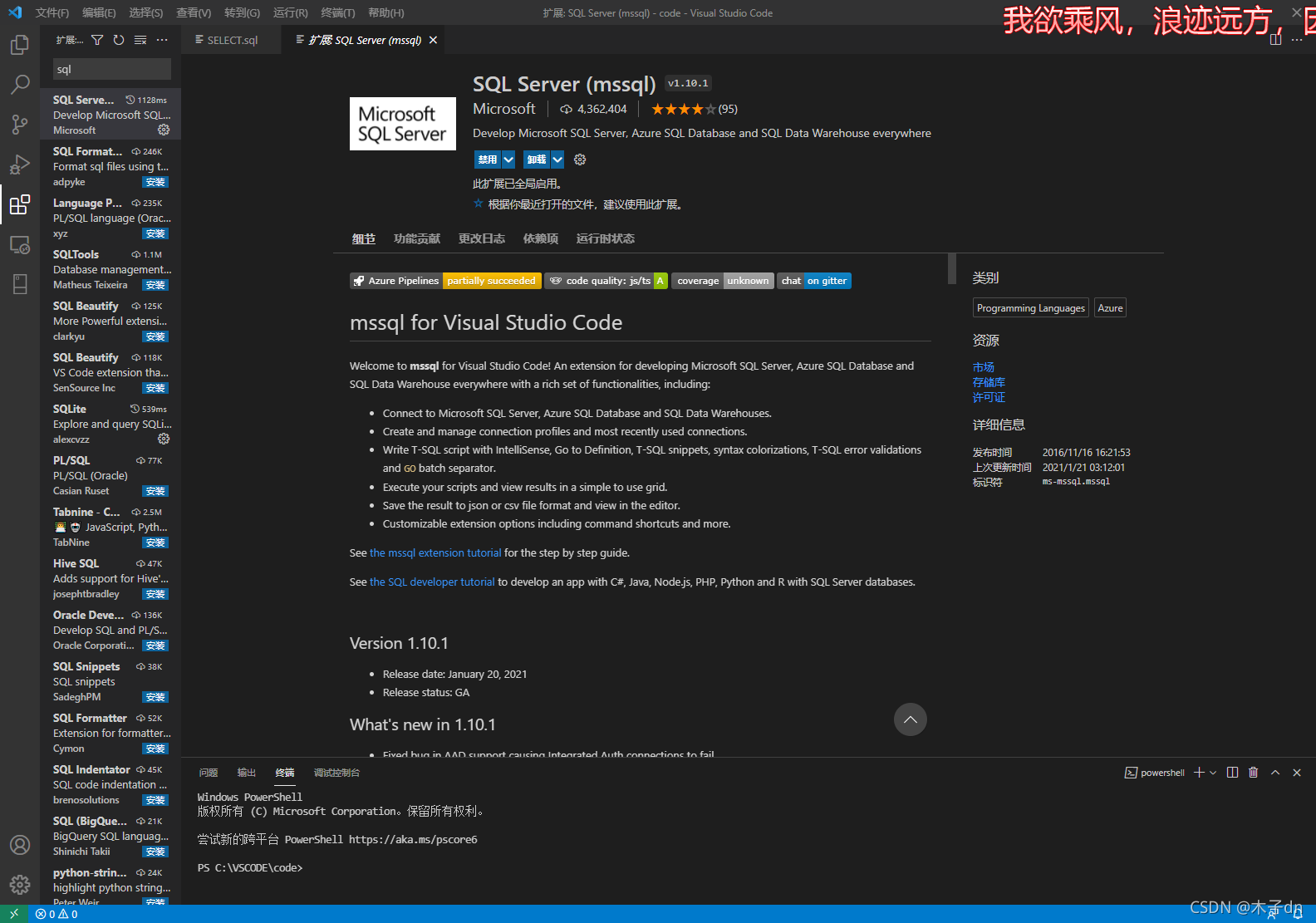1316x923 pixels.
Task: Open Accounts menu in activity bar
Action: pyautogui.click(x=20, y=845)
